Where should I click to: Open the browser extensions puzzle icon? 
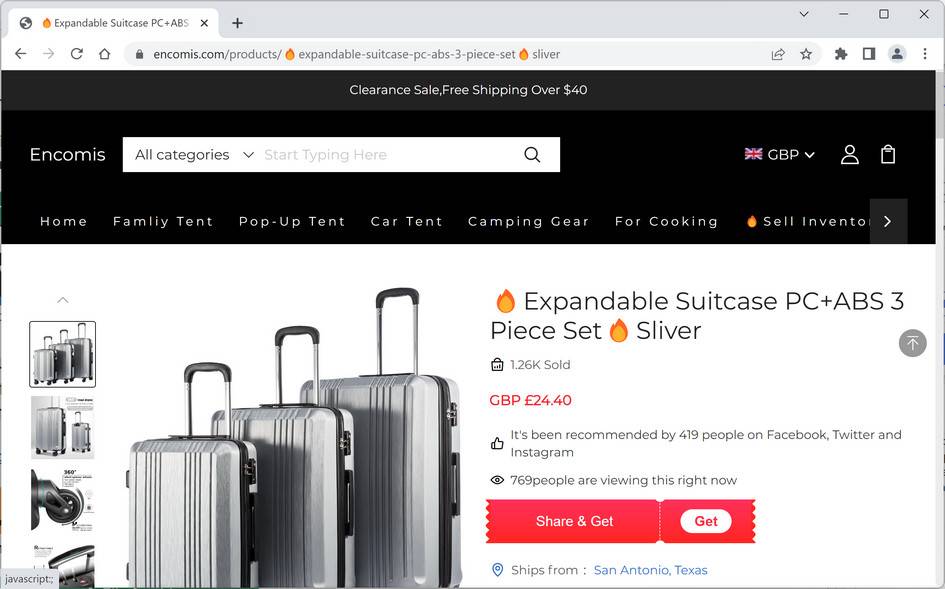point(840,54)
